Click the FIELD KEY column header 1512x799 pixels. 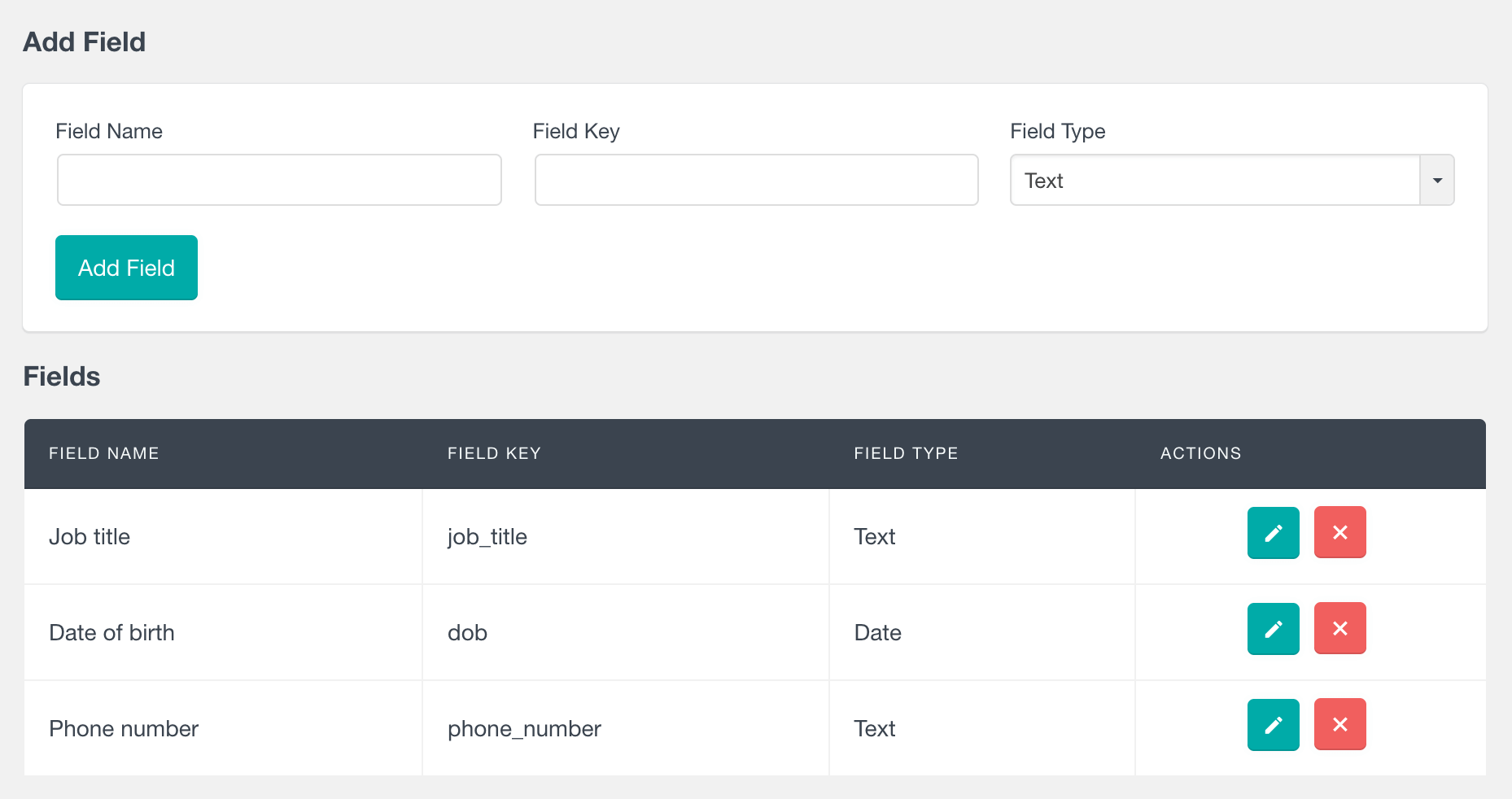click(x=494, y=454)
